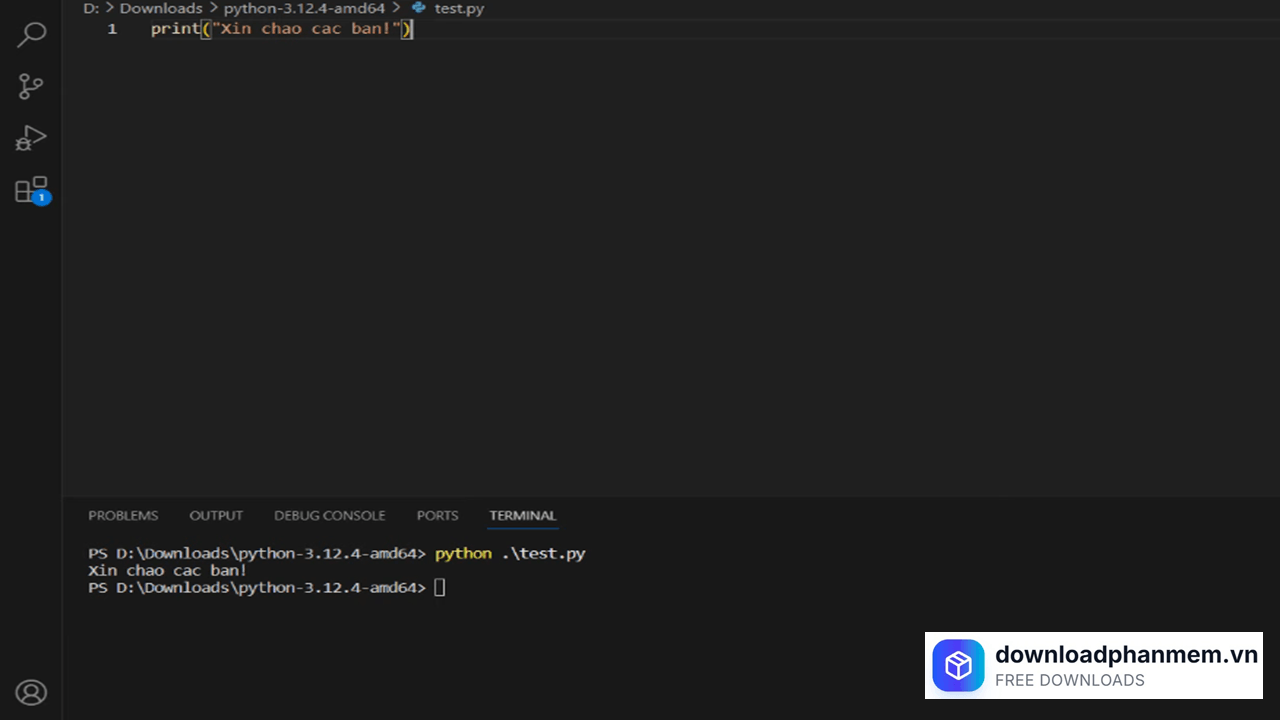
Task: Switch to the PORTS panel tab
Action: (437, 515)
